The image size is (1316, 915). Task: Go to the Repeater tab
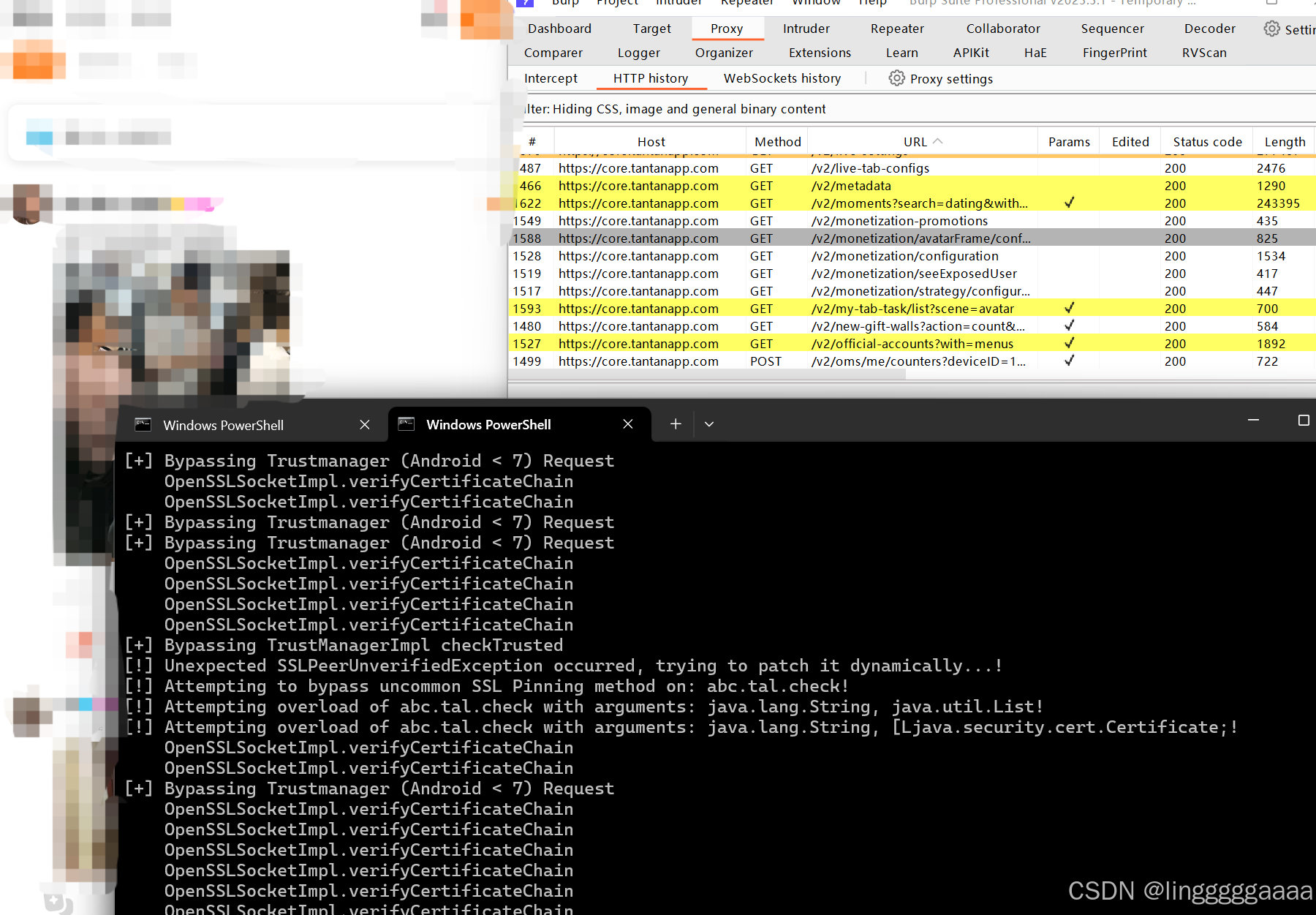click(897, 29)
